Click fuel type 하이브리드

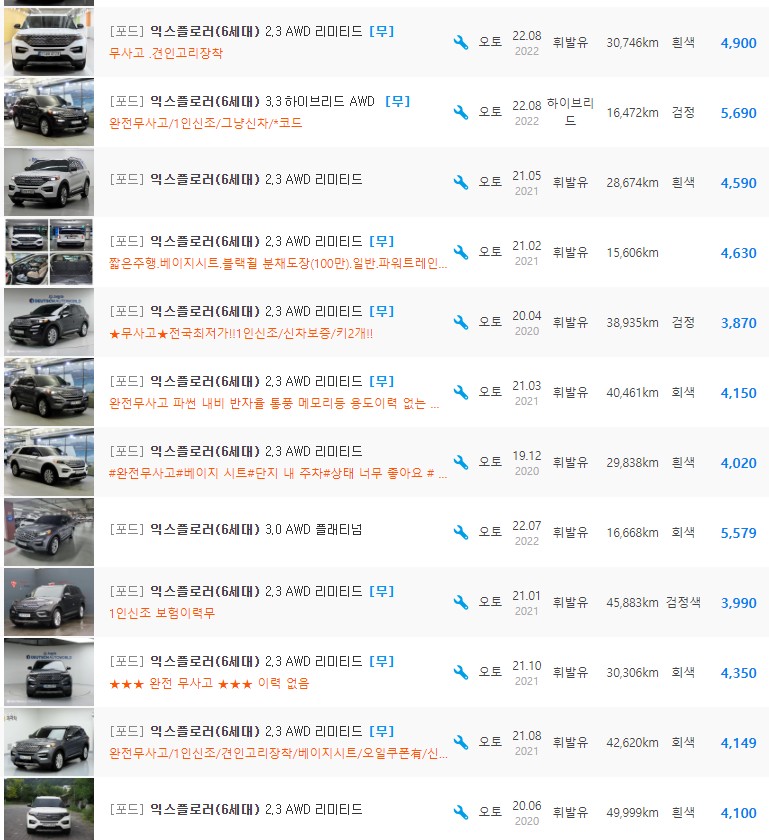tap(570, 112)
